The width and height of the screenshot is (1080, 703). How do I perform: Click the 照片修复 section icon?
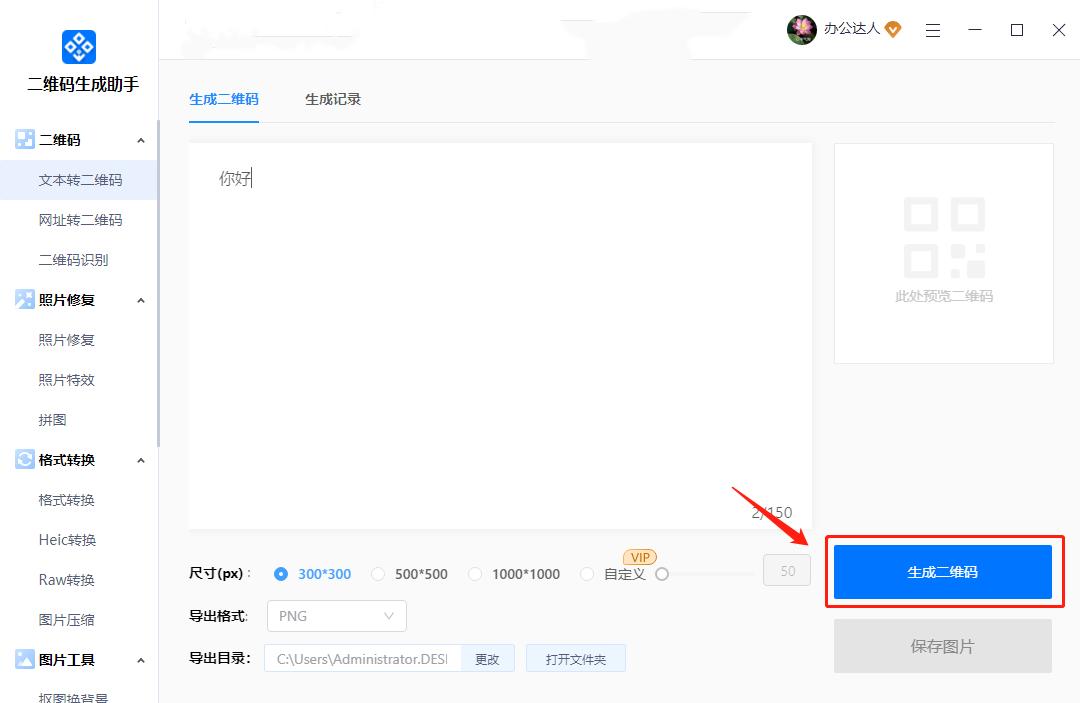click(25, 299)
